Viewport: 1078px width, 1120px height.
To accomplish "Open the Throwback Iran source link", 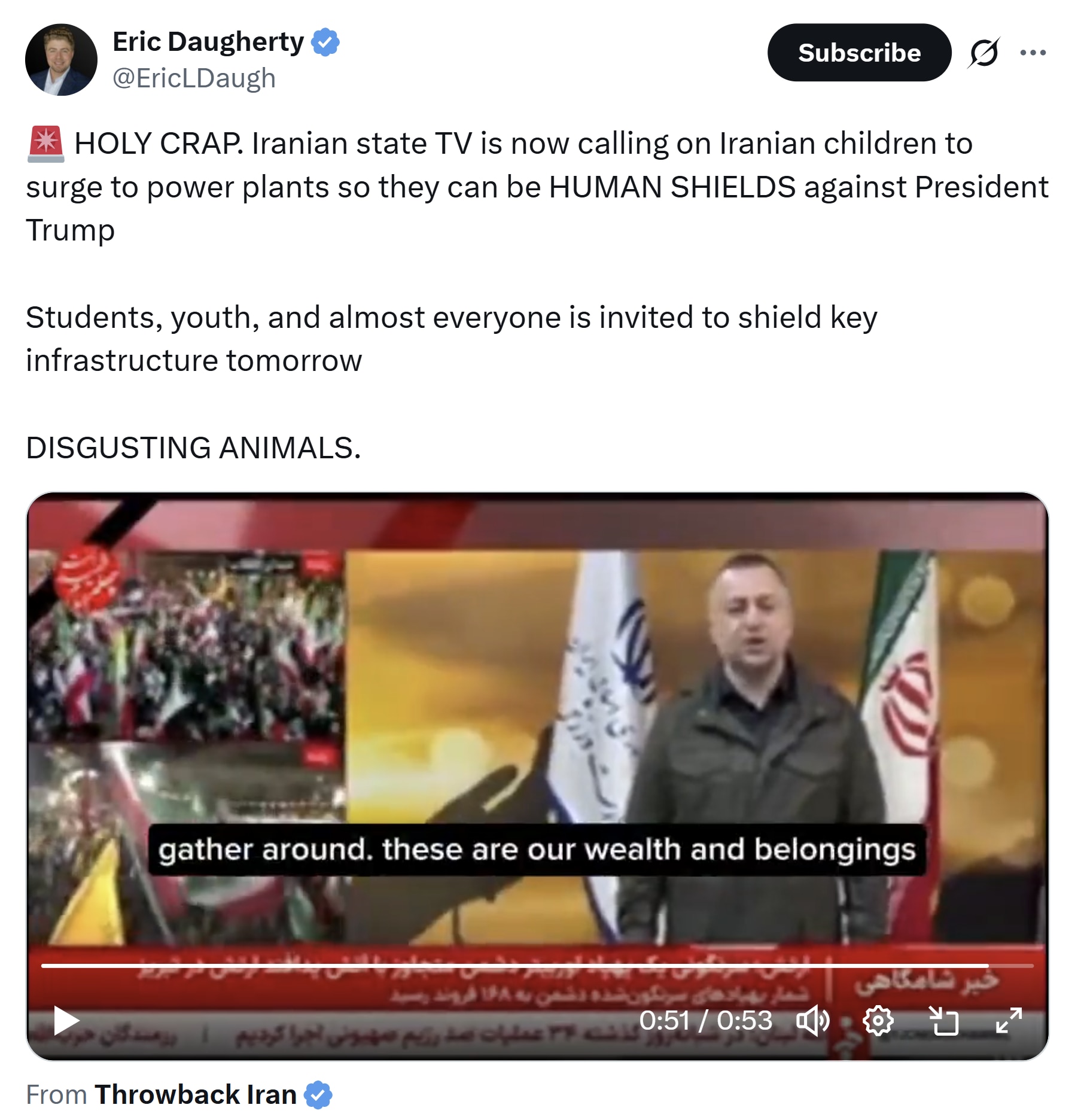I will 196,1095.
